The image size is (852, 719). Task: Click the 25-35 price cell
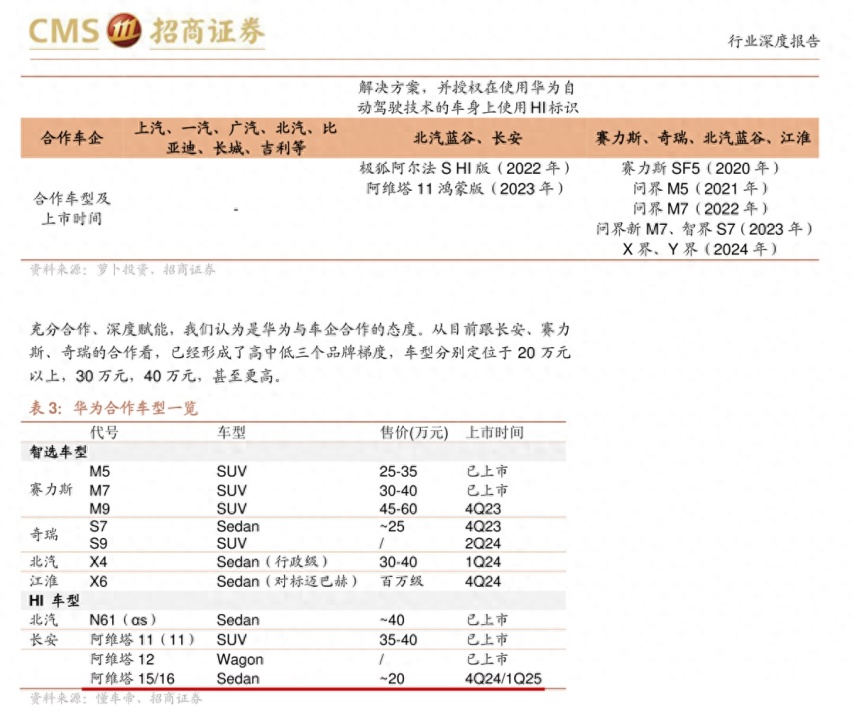coord(398,471)
